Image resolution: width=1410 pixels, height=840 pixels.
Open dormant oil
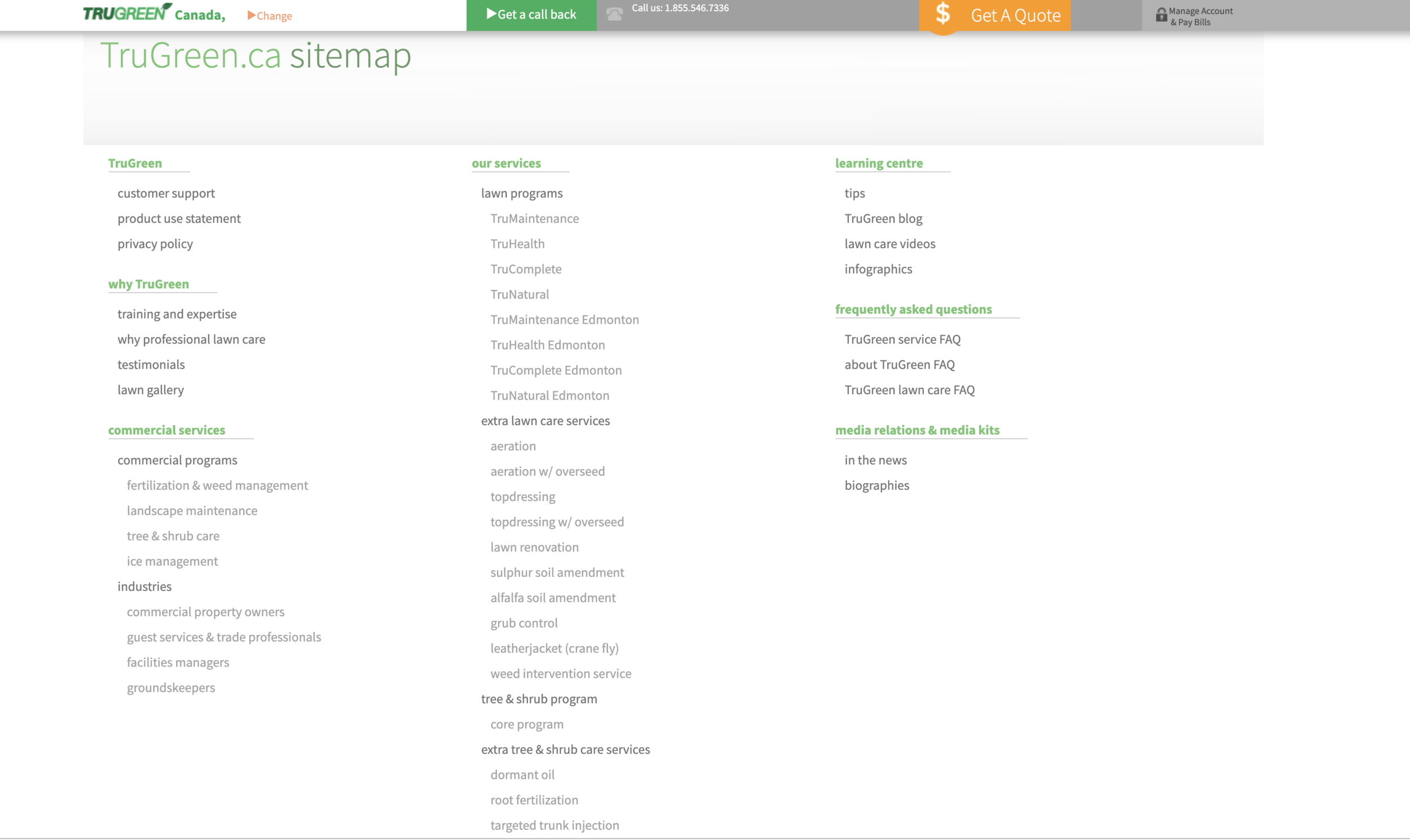point(522,775)
